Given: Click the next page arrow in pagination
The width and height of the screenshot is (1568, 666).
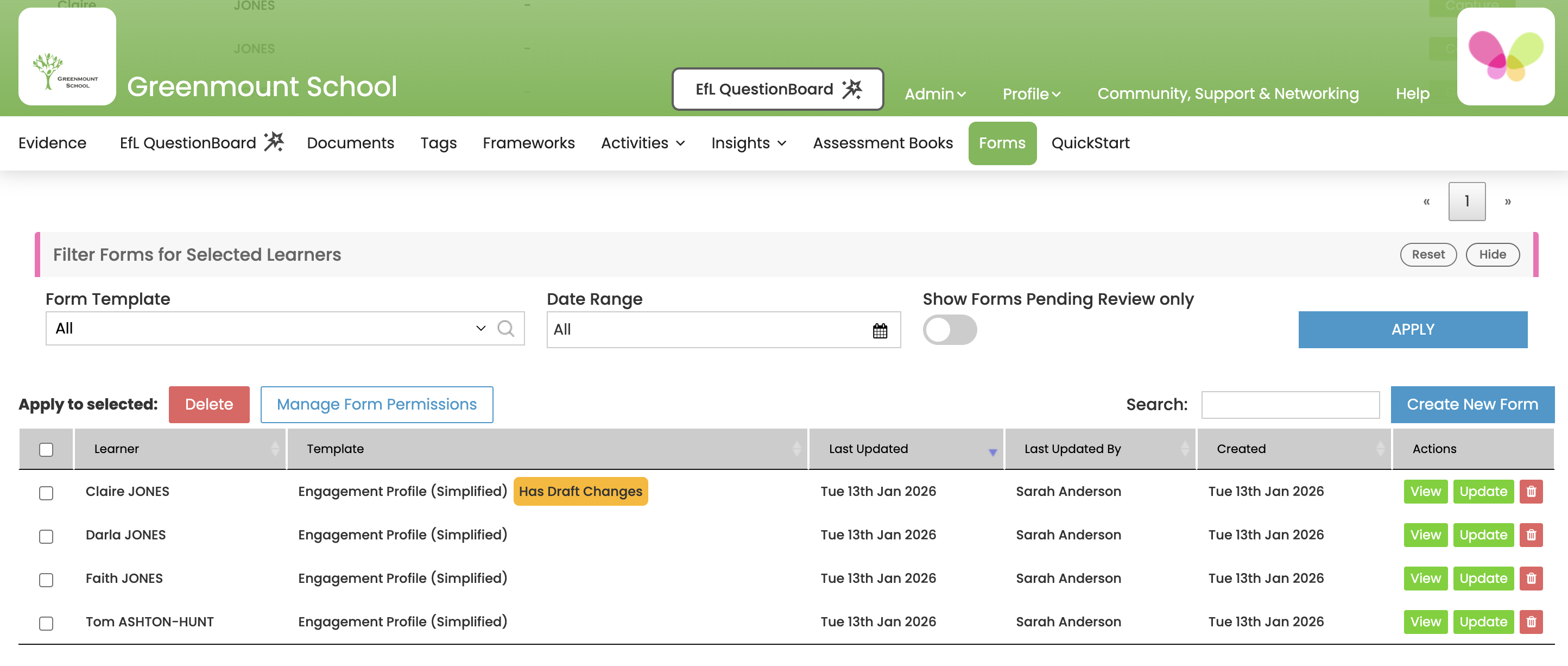Looking at the screenshot, I should click(x=1508, y=201).
